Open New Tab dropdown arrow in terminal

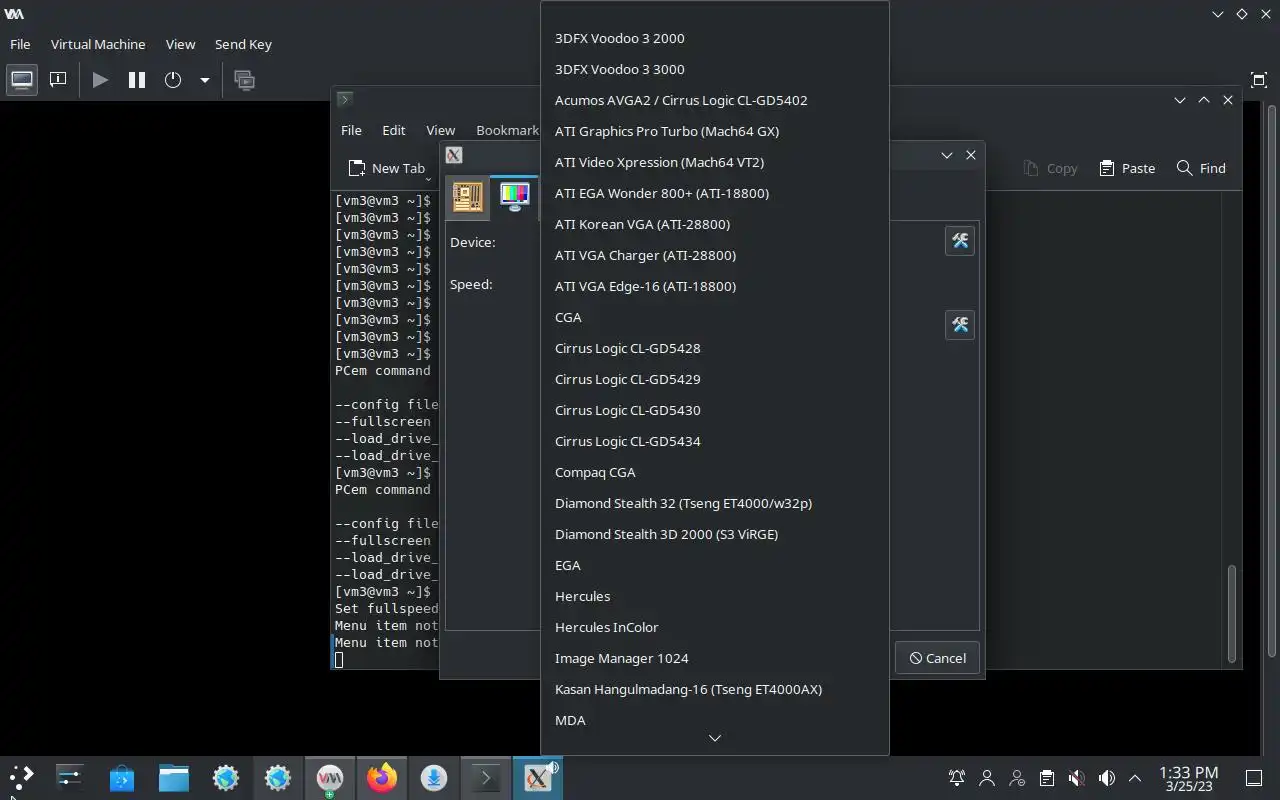[428, 179]
